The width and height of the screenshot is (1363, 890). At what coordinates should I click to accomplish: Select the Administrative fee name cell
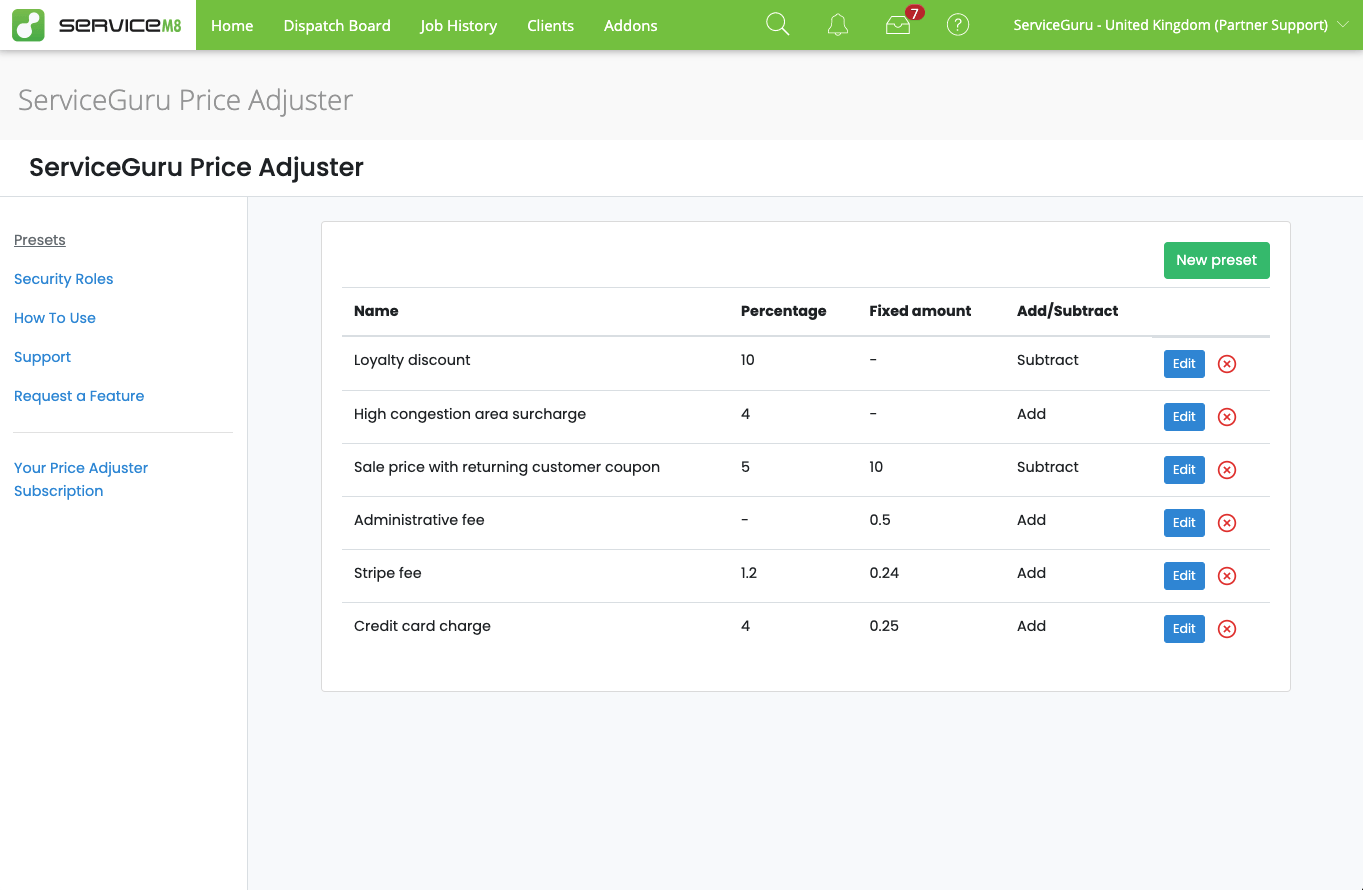click(419, 520)
